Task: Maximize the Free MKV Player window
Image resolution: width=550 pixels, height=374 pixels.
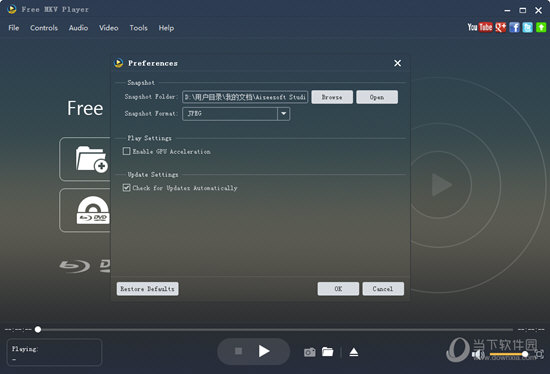Action: tap(523, 11)
